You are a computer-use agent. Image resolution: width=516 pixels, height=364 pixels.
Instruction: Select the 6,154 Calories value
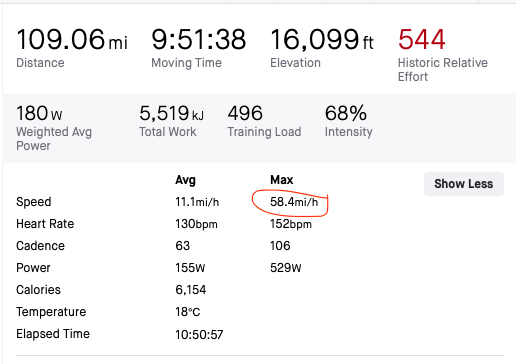[x=191, y=290]
